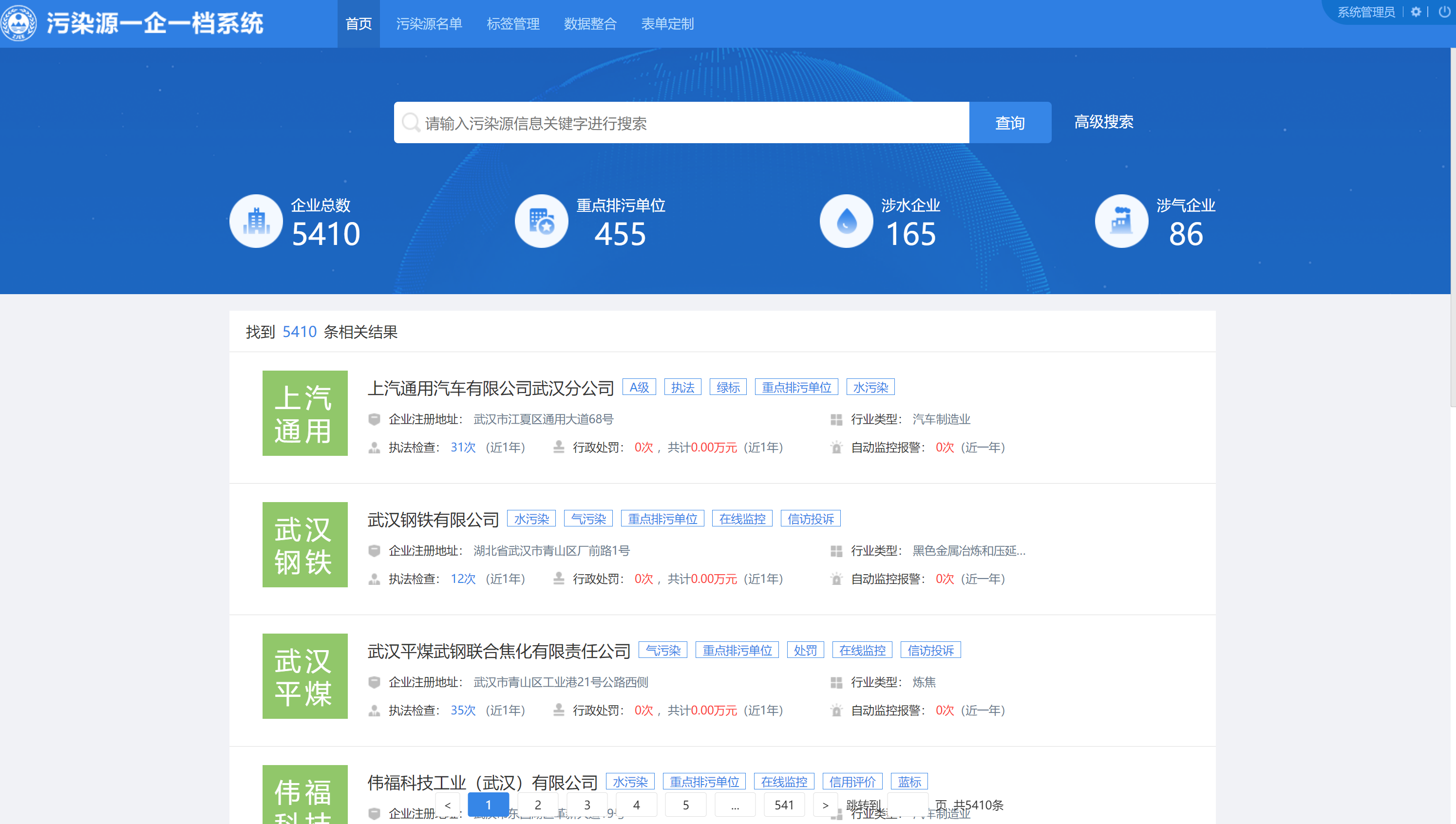Jump to page 3
This screenshot has height=824, width=1456.
[587, 805]
